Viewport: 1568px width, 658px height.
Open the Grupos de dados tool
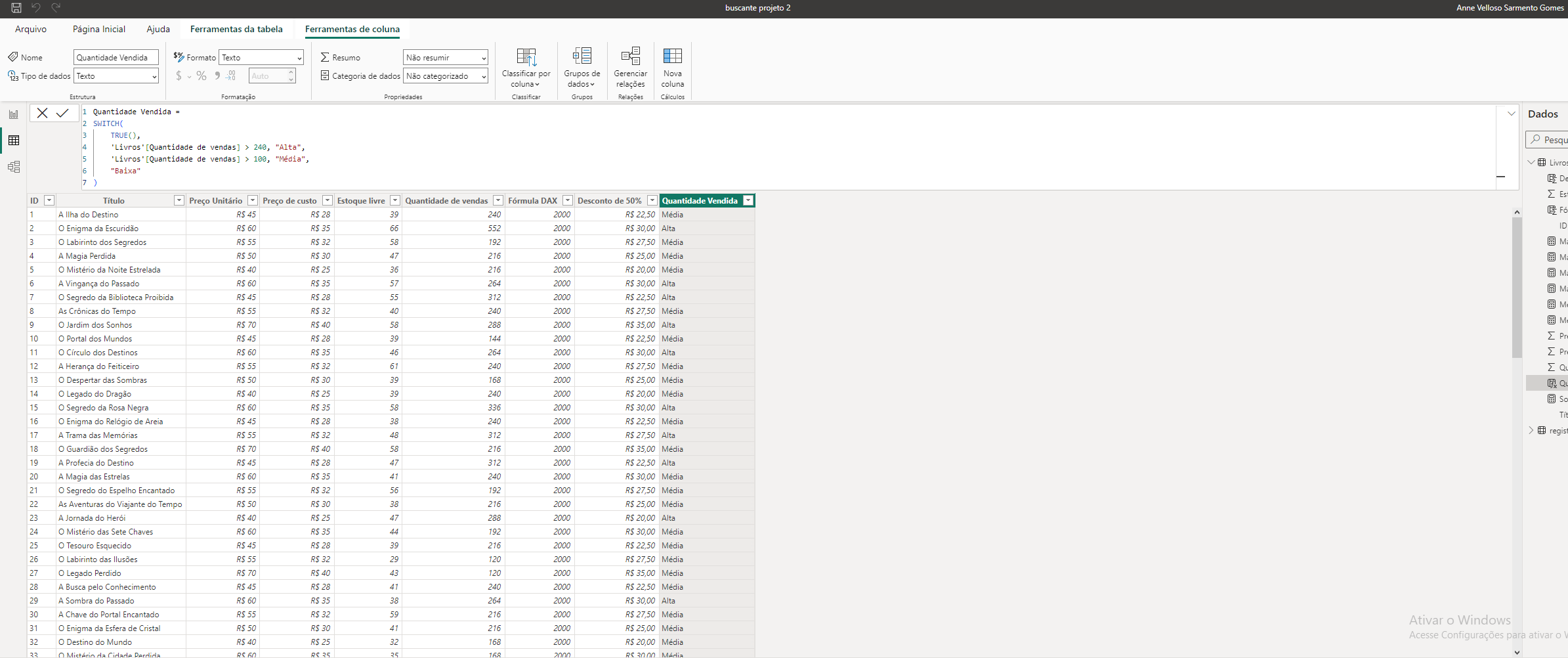click(582, 67)
